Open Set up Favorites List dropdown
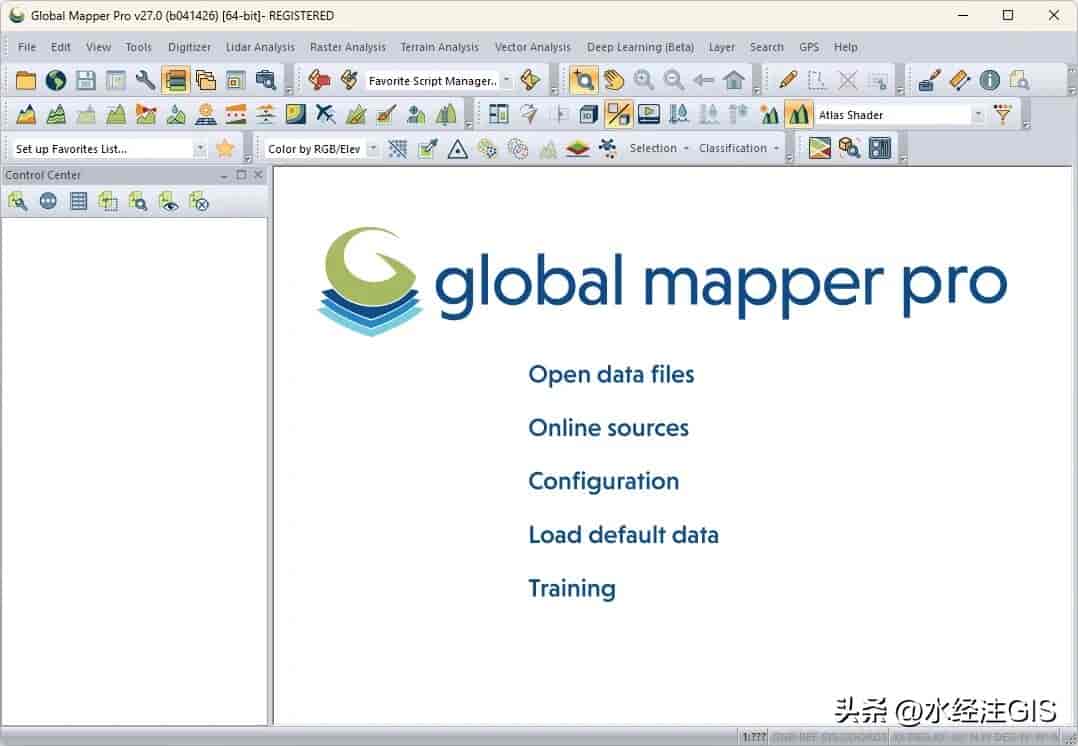Image resolution: width=1078 pixels, height=746 pixels. tap(199, 149)
